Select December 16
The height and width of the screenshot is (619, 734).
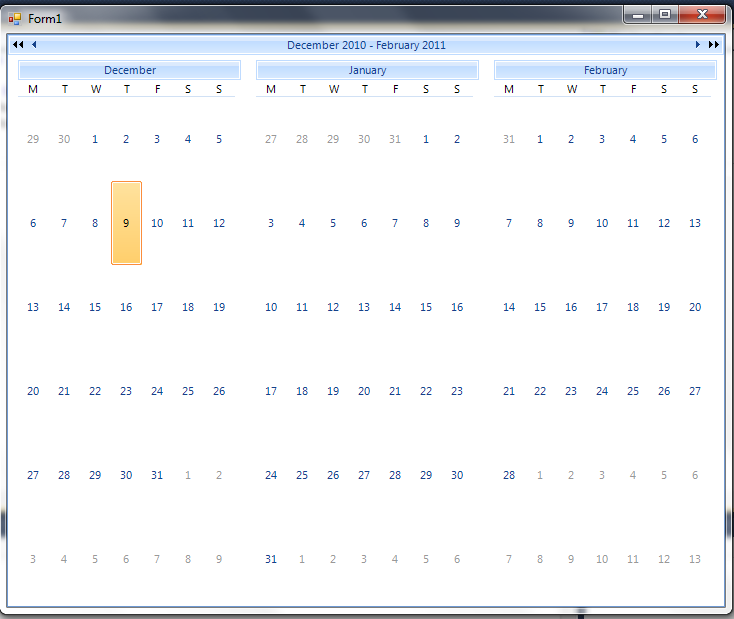tap(126, 307)
